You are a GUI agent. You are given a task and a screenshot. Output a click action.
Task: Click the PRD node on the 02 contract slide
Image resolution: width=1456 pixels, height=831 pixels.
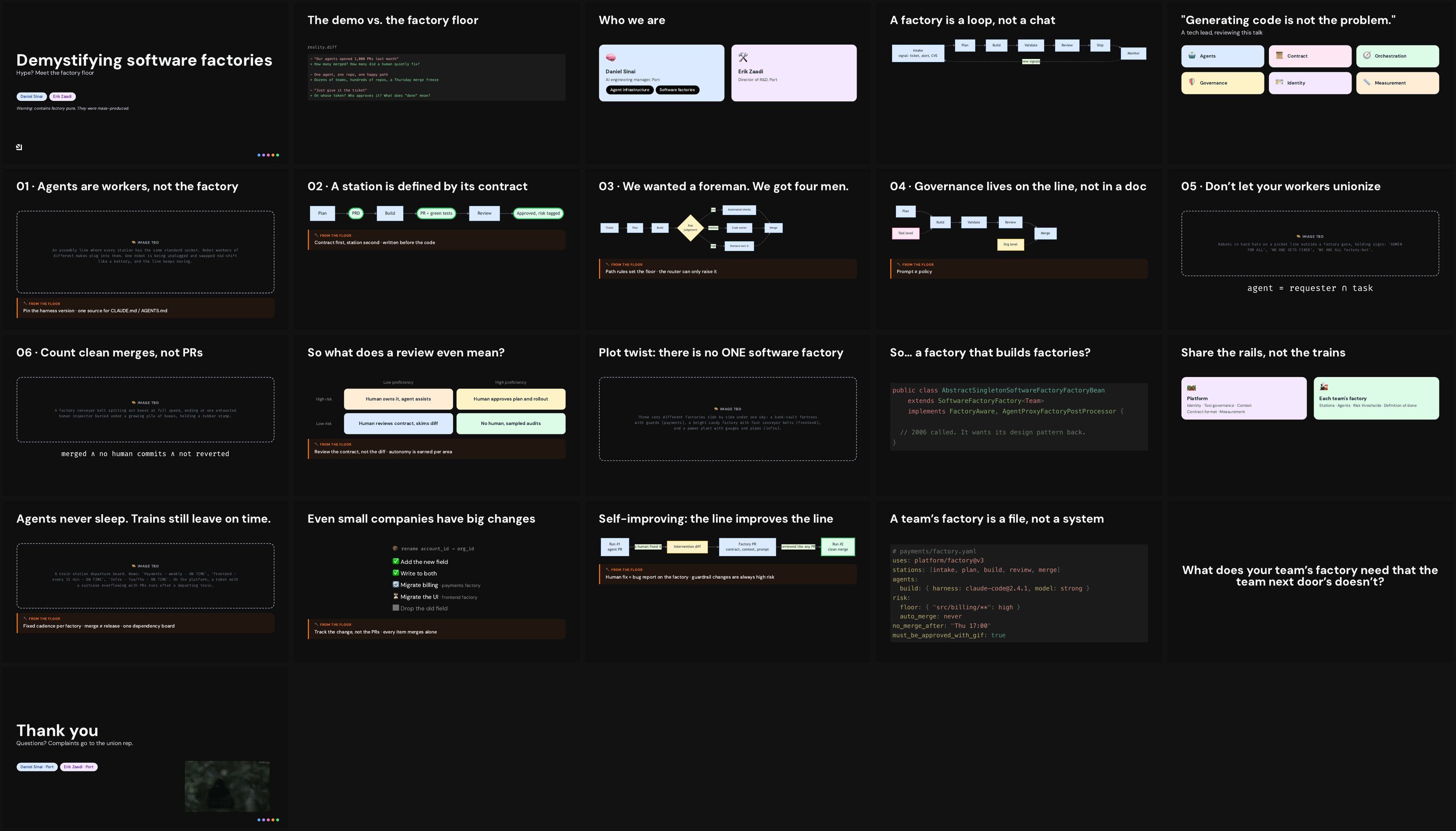(356, 213)
